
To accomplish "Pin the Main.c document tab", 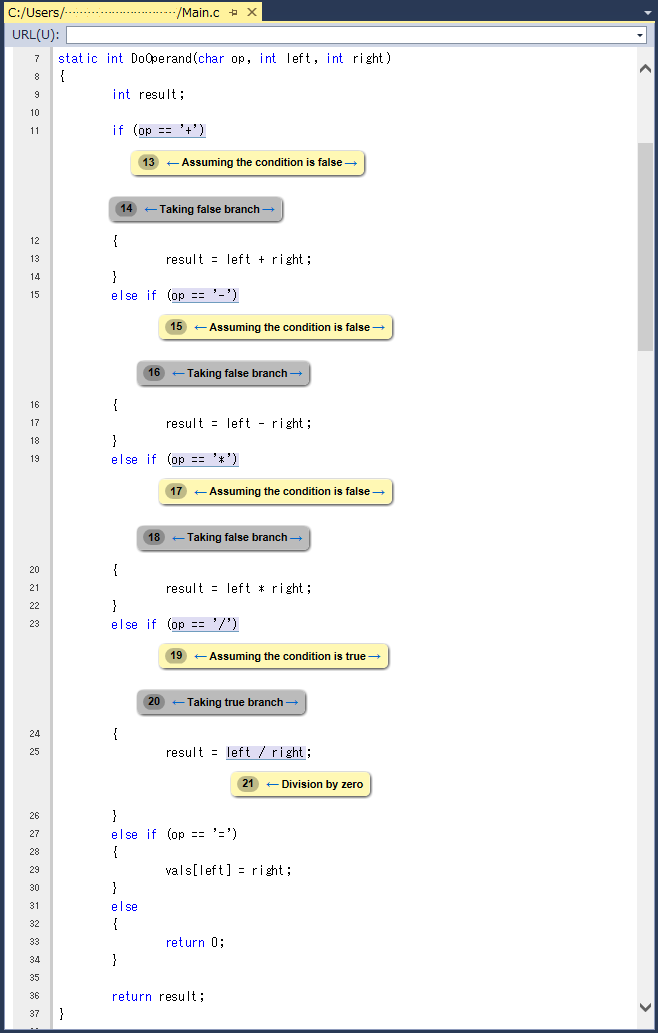I will (233, 13).
